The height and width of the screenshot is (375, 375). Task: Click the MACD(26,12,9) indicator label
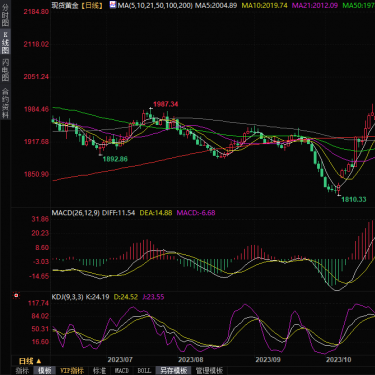pyautogui.click(x=75, y=213)
